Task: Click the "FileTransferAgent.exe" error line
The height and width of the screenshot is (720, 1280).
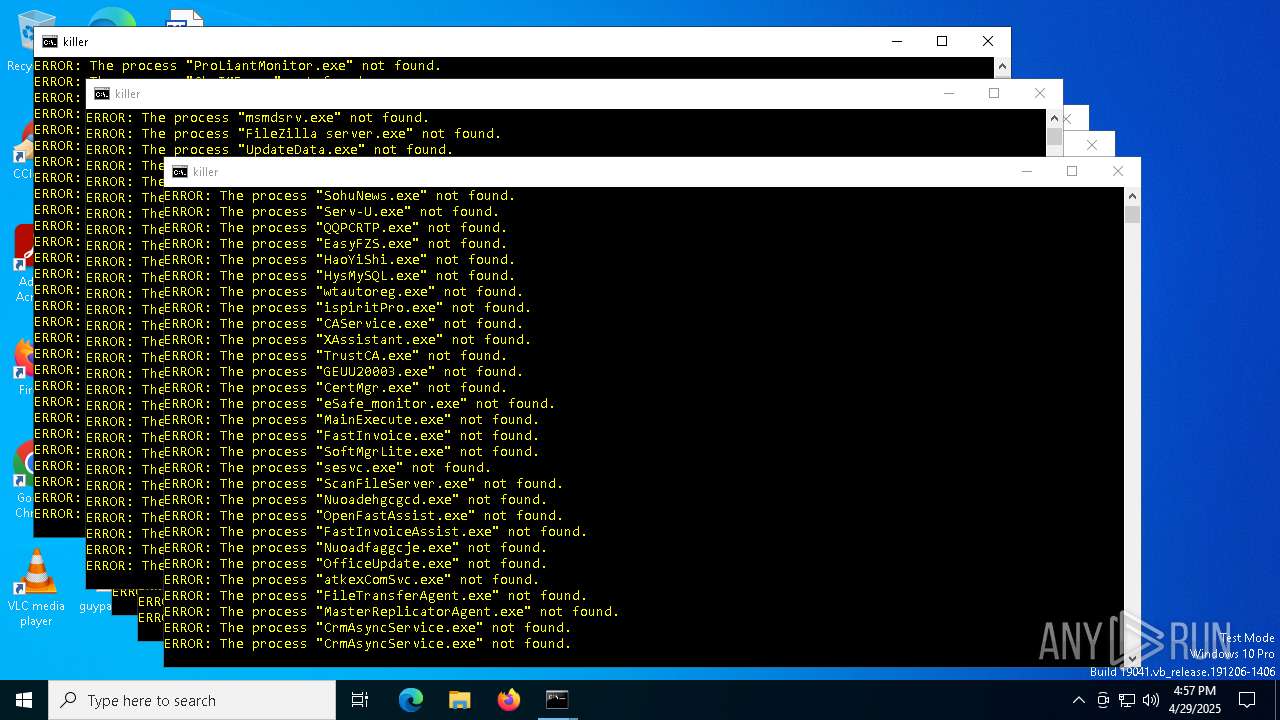Action: [376, 596]
